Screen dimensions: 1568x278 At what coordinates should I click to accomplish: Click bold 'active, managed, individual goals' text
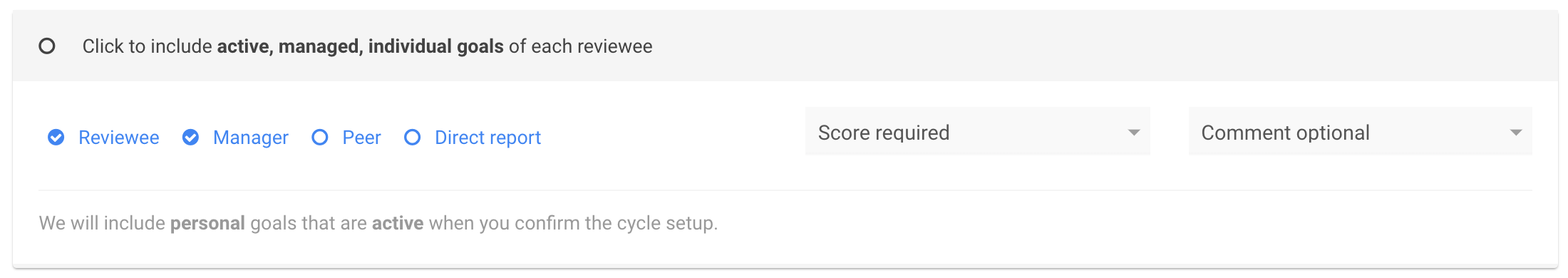(x=360, y=46)
